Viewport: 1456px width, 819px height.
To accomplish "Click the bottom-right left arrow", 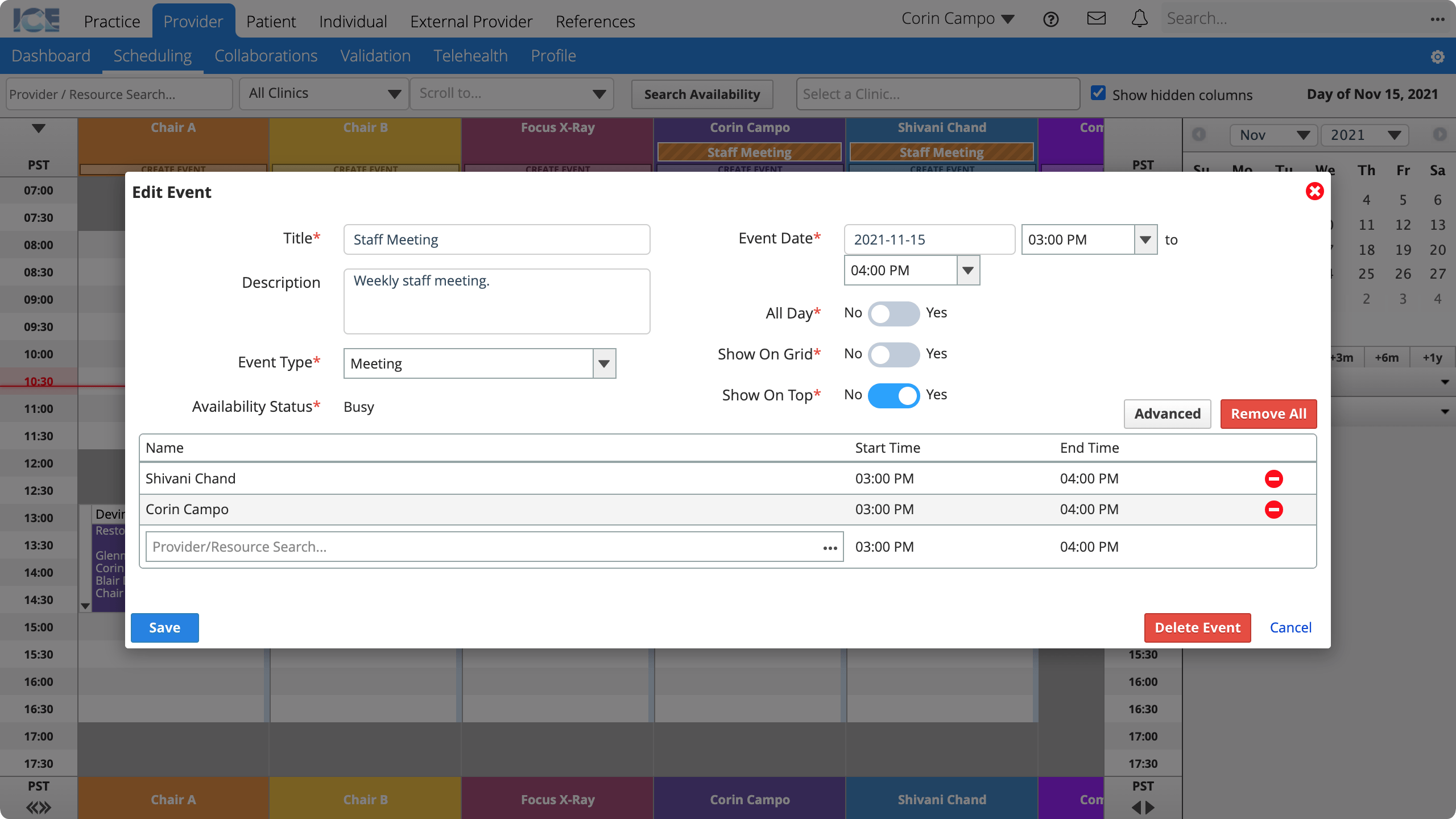I will pyautogui.click(x=1136, y=808).
